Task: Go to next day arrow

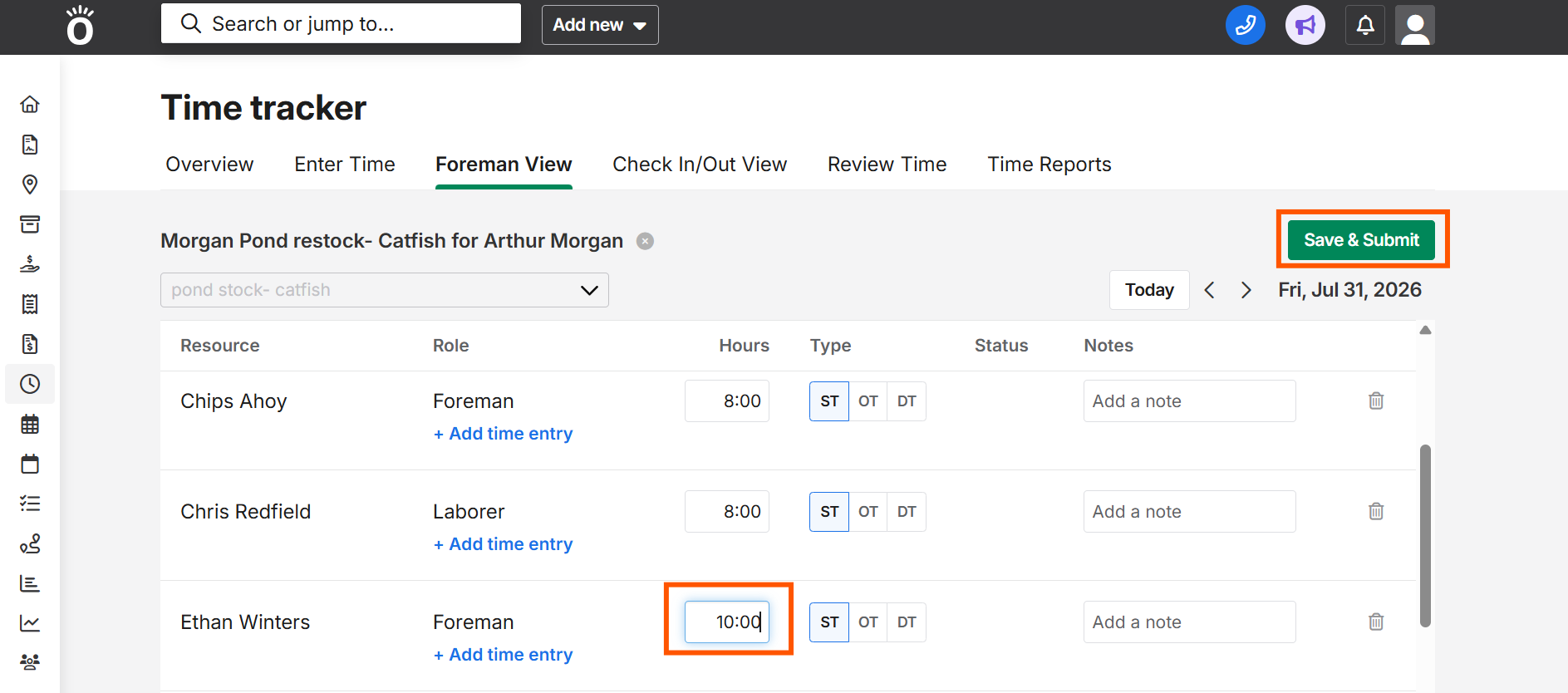Action: pyautogui.click(x=1246, y=290)
